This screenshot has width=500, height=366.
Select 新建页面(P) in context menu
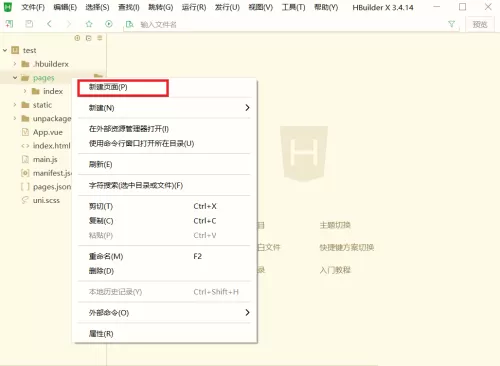click(108, 87)
